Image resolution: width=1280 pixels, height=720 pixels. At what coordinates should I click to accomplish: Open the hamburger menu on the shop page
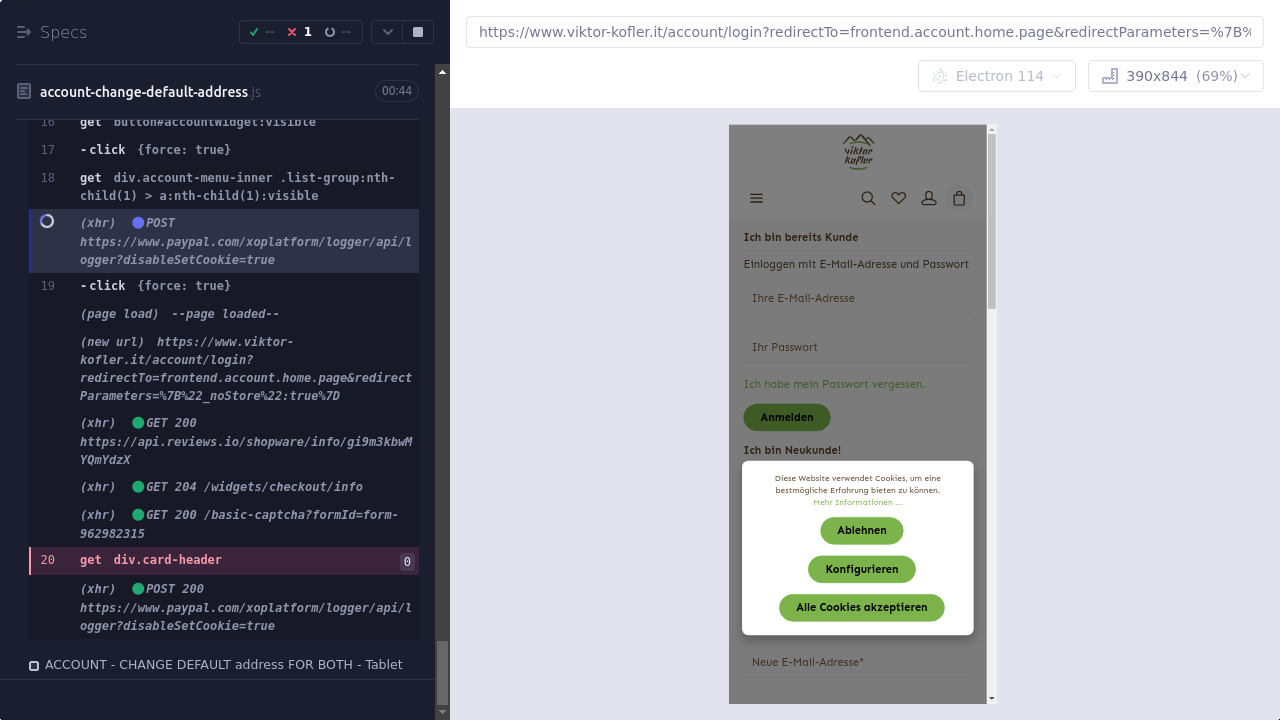(756, 198)
